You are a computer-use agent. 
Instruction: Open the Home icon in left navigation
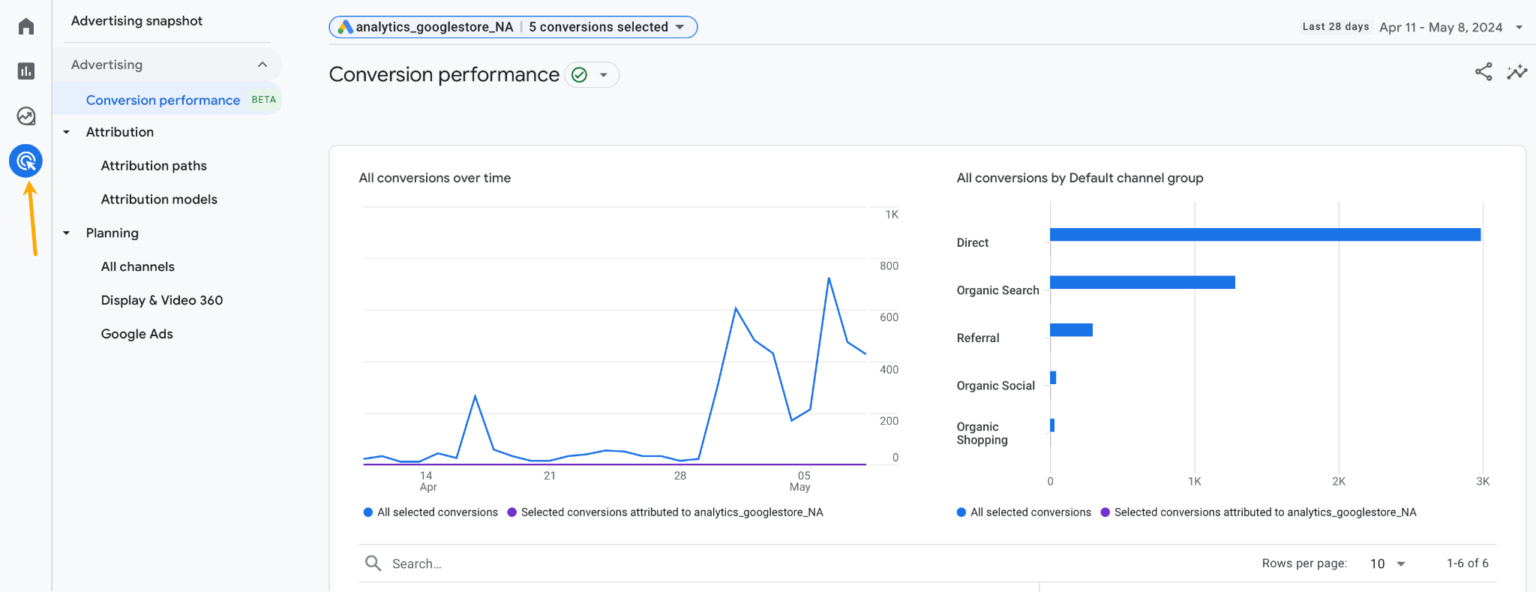[25, 24]
